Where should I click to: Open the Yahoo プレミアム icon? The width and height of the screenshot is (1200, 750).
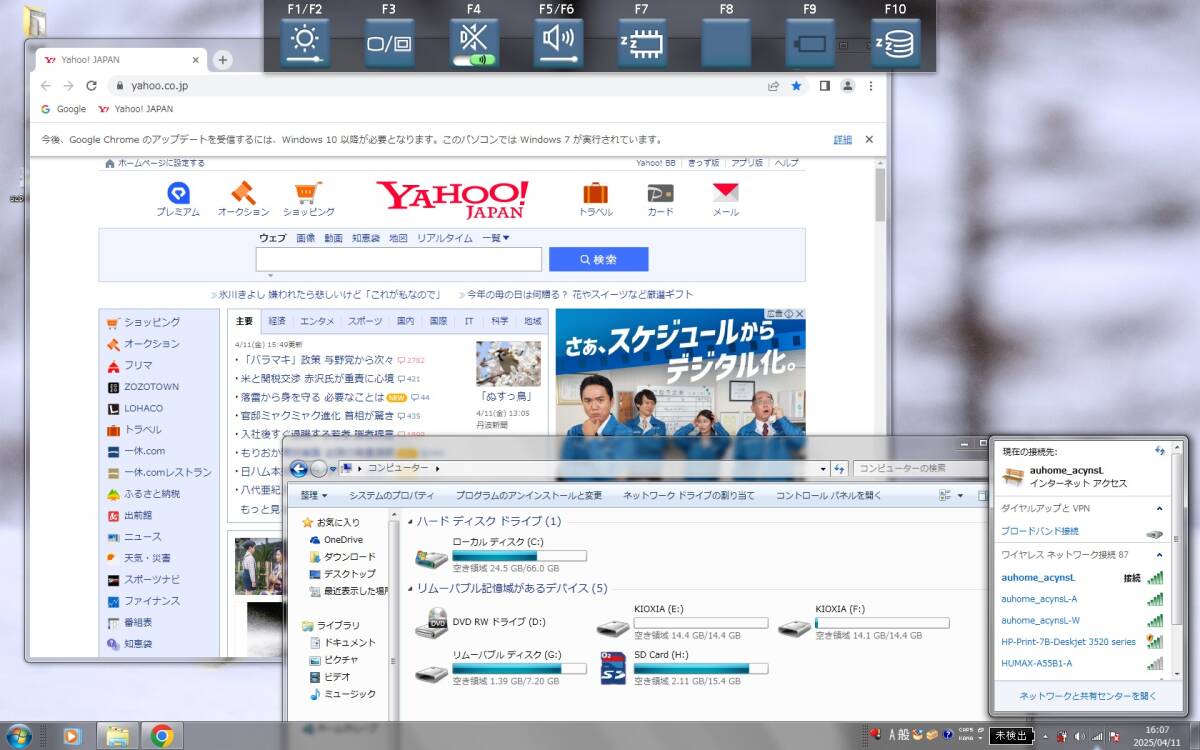(178, 199)
